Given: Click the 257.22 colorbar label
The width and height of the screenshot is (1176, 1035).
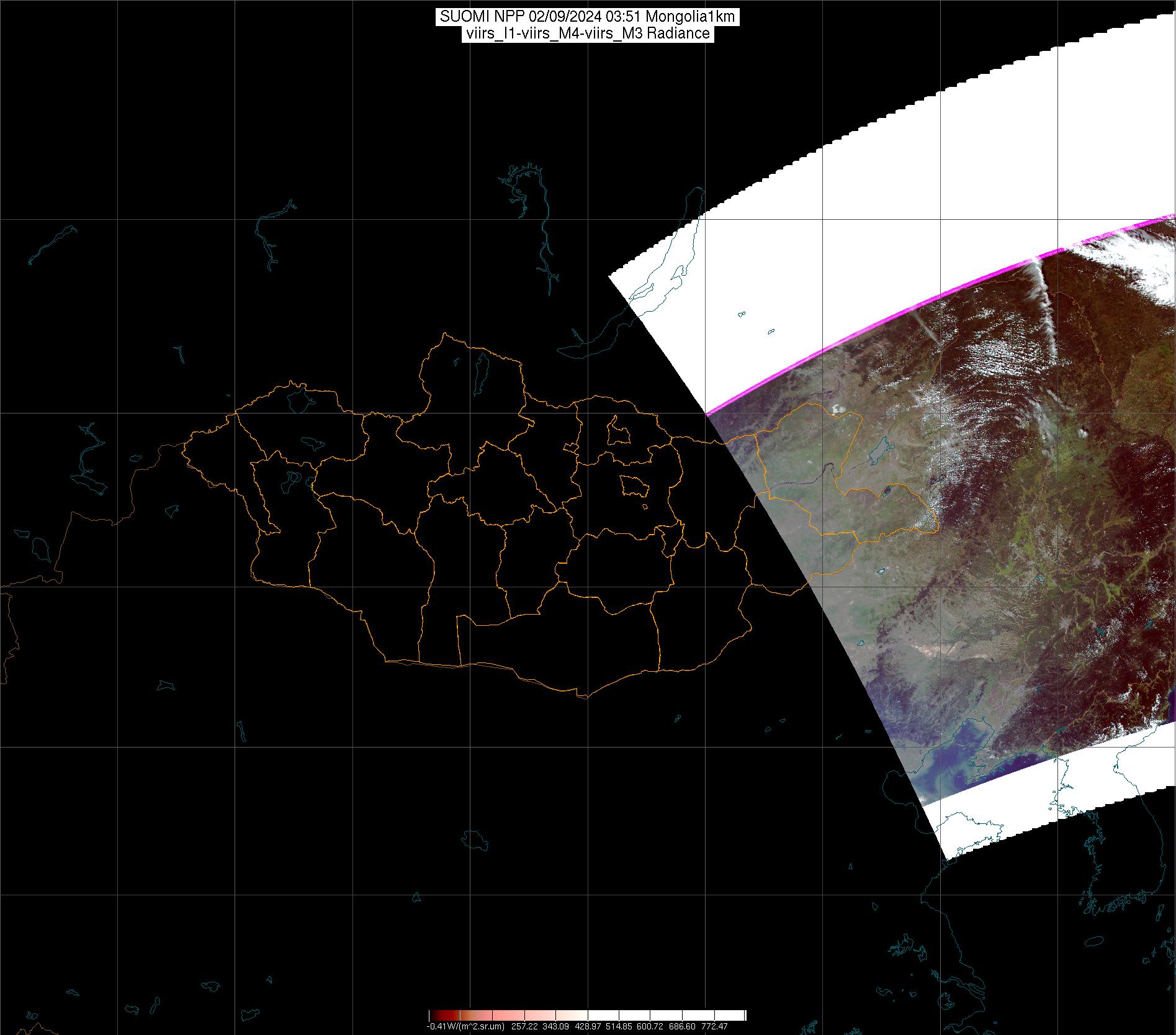Looking at the screenshot, I should [524, 1027].
